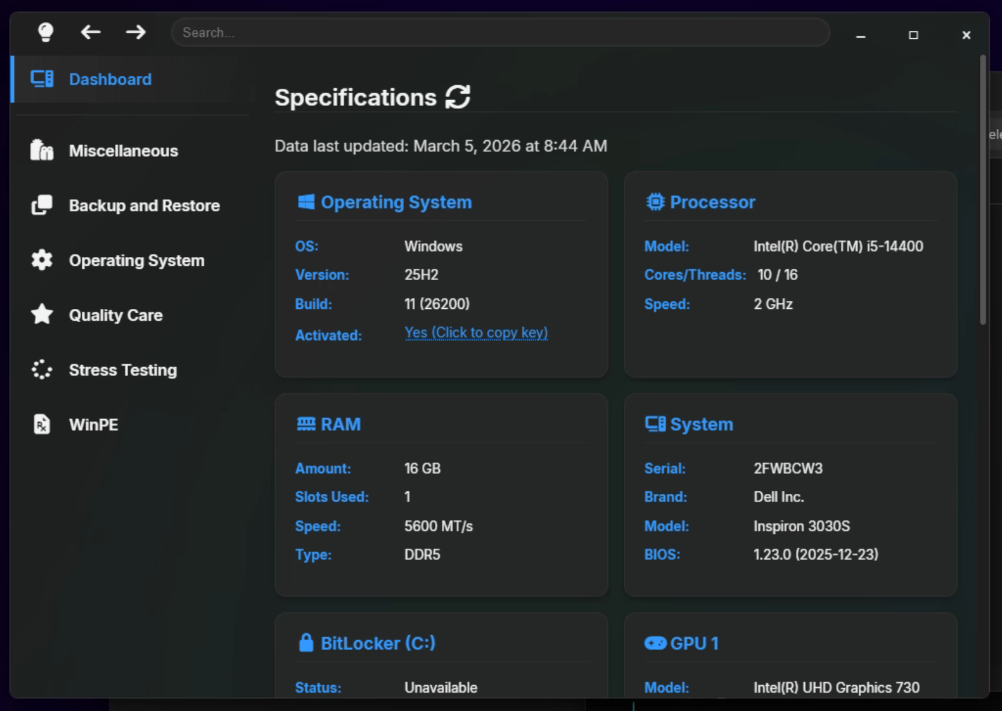This screenshot has width=1002, height=711.
Task: Open the Miscellaneous section
Action: click(123, 150)
